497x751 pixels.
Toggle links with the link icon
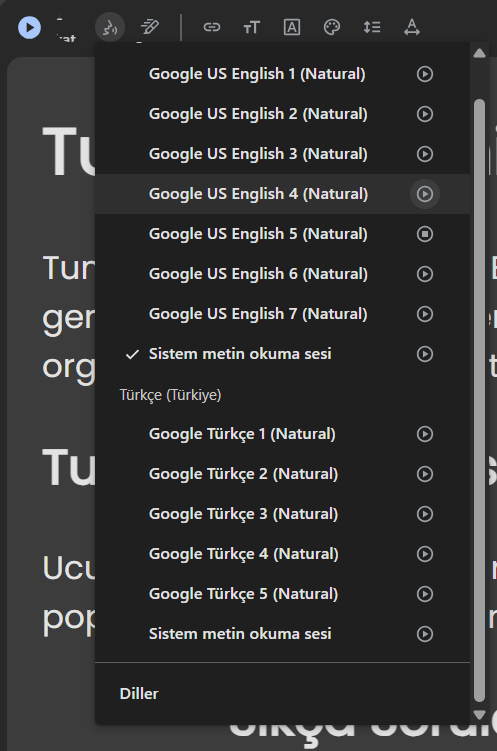coord(212,27)
